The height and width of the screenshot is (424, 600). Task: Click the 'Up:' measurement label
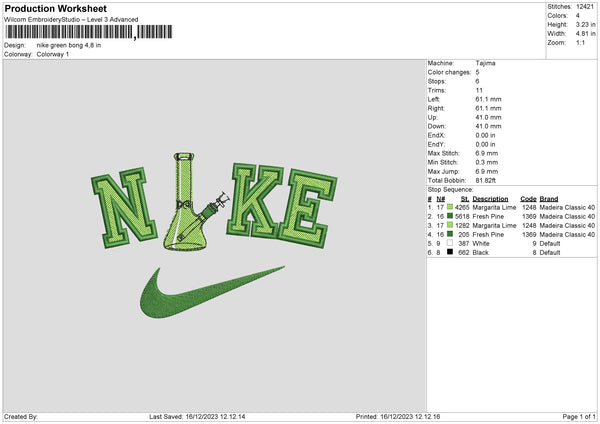pos(432,117)
